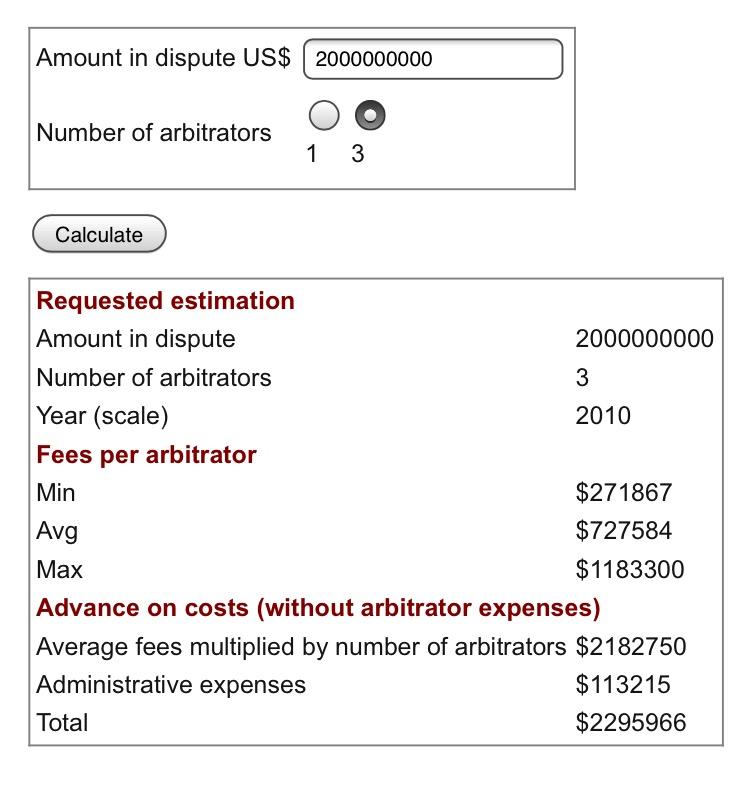753x787 pixels.
Task: Click the Fees per arbitrator heading
Action: (x=146, y=455)
